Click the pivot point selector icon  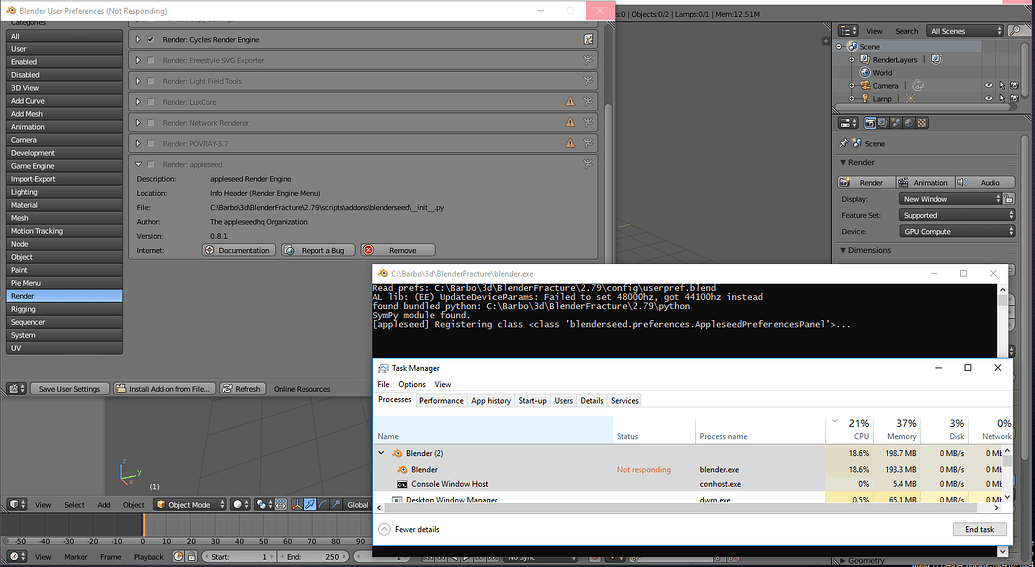point(264,504)
